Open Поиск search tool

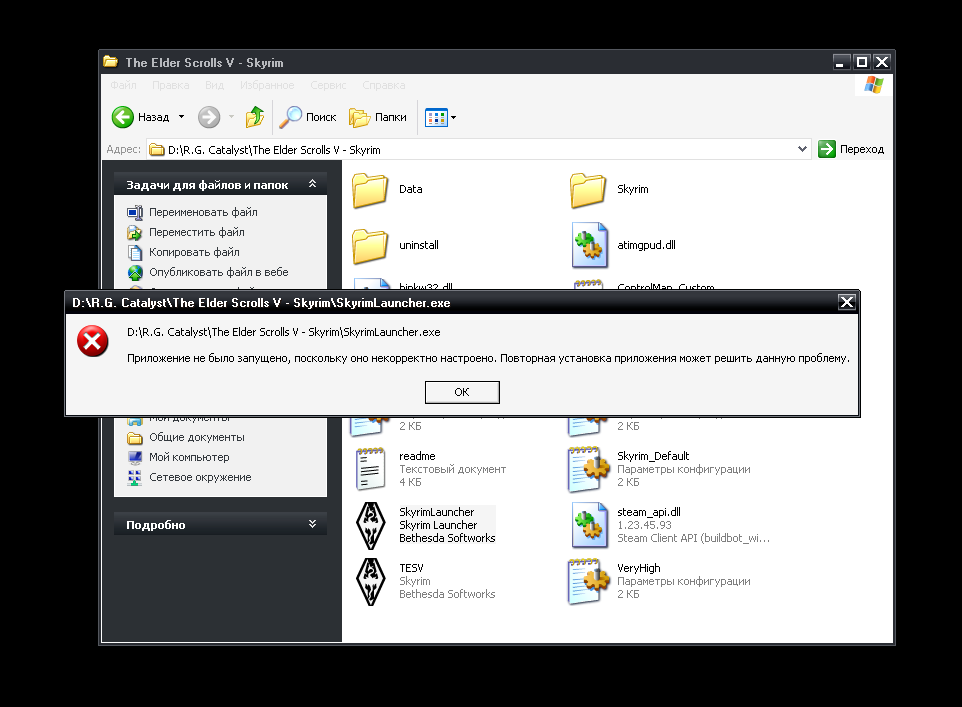[307, 117]
